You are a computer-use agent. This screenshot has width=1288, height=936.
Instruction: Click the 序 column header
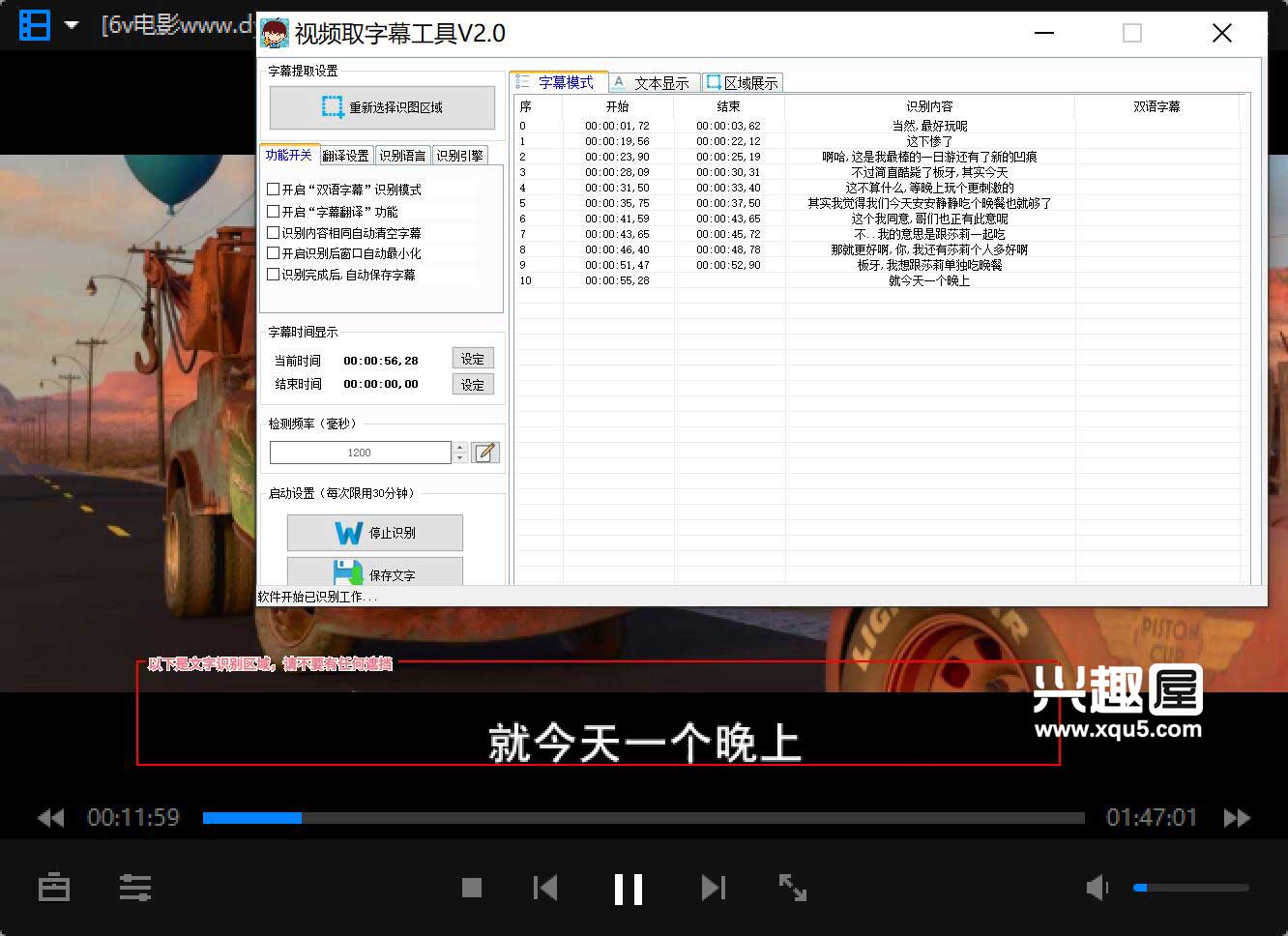539,106
